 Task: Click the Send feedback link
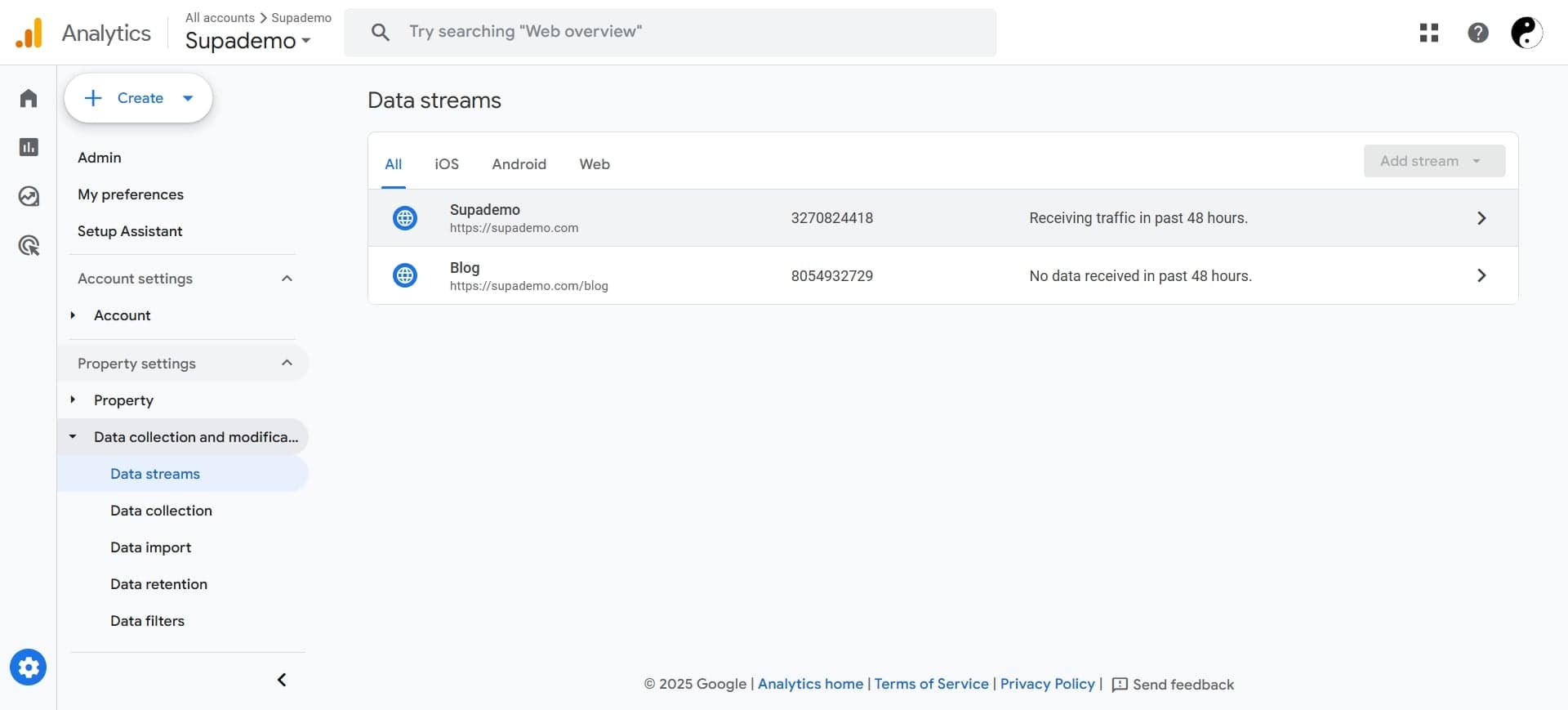(x=1183, y=685)
